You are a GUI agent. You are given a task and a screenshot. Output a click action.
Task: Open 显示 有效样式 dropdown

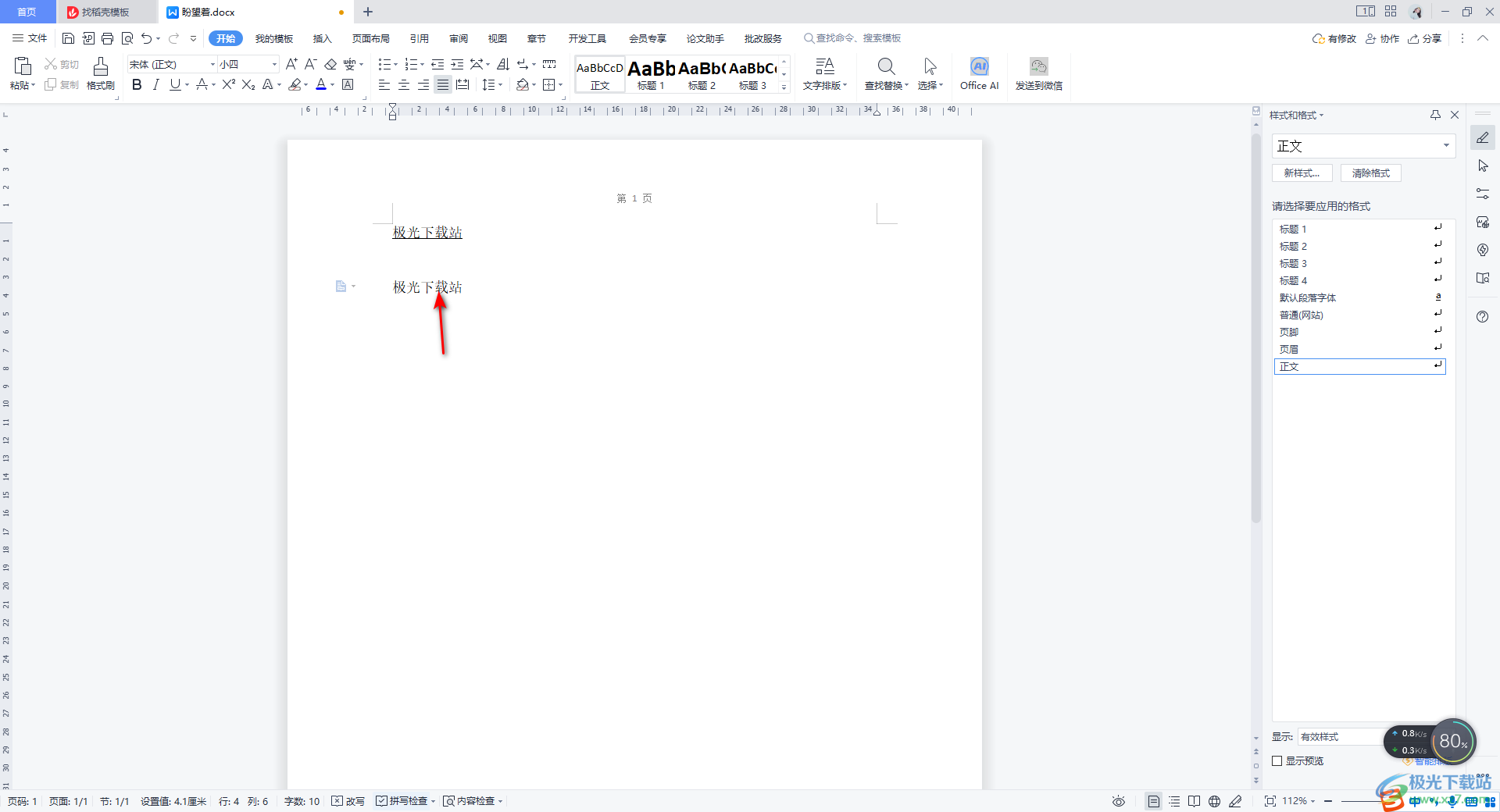1340,736
